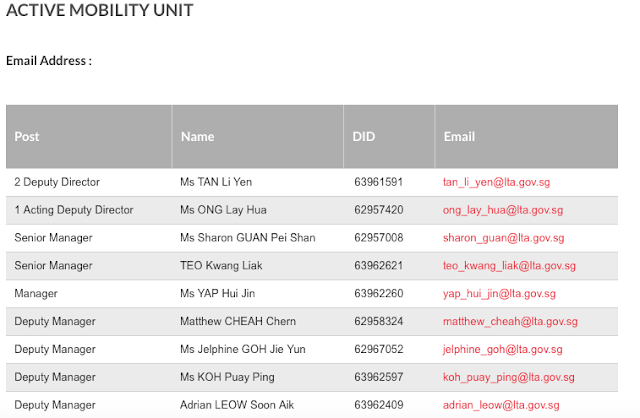Click the 1 Acting Deputy Director cell
This screenshot has height=418, width=640.
(x=74, y=211)
